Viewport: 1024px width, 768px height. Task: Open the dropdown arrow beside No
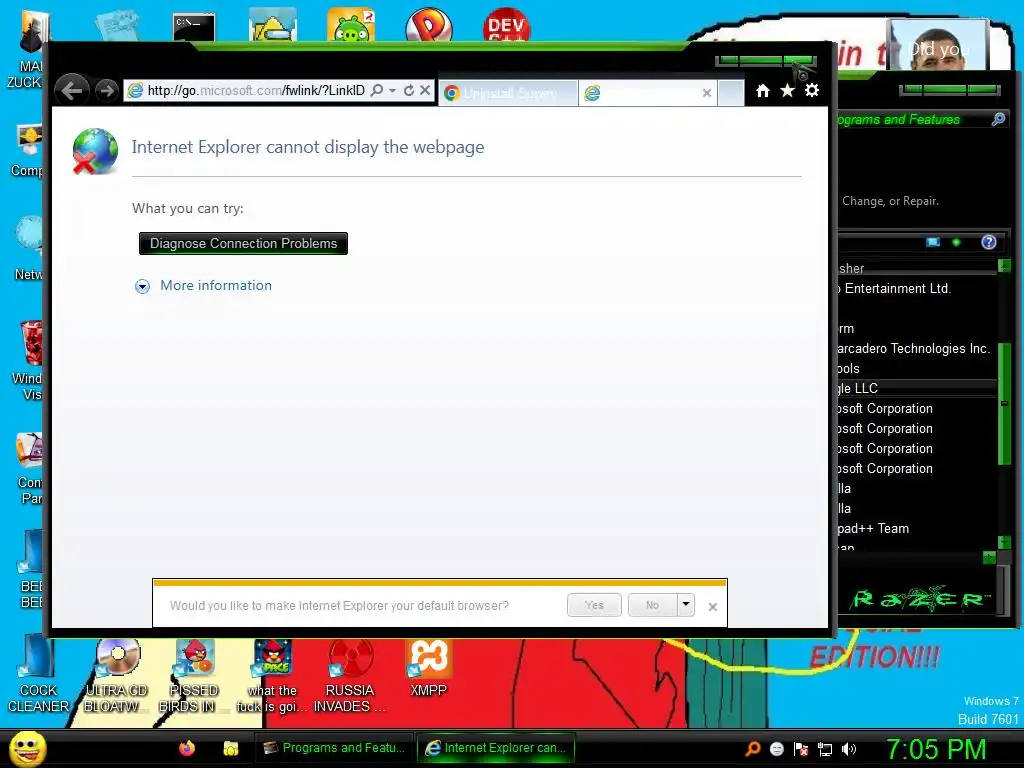[686, 605]
